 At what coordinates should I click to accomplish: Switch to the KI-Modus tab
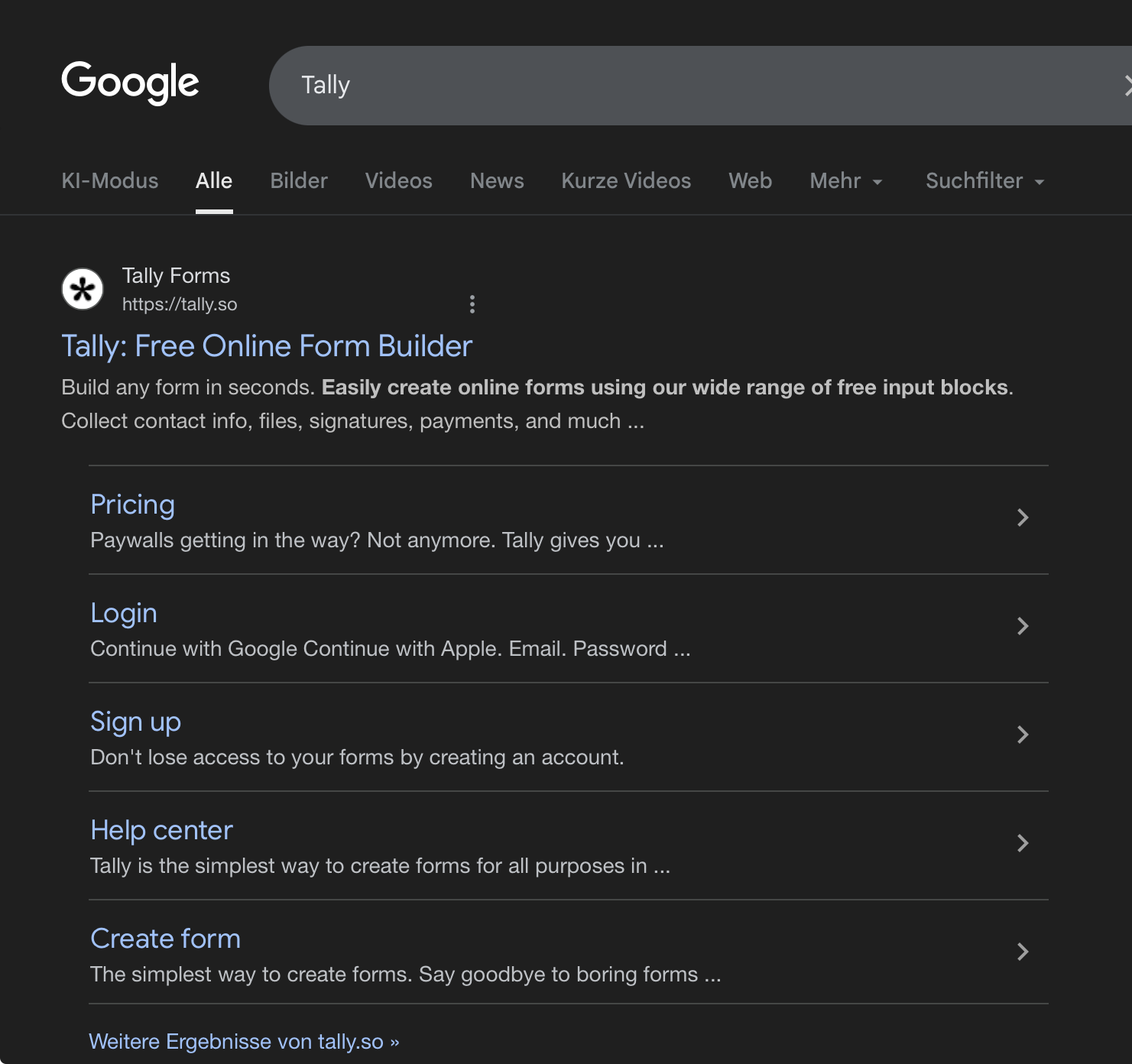[110, 181]
